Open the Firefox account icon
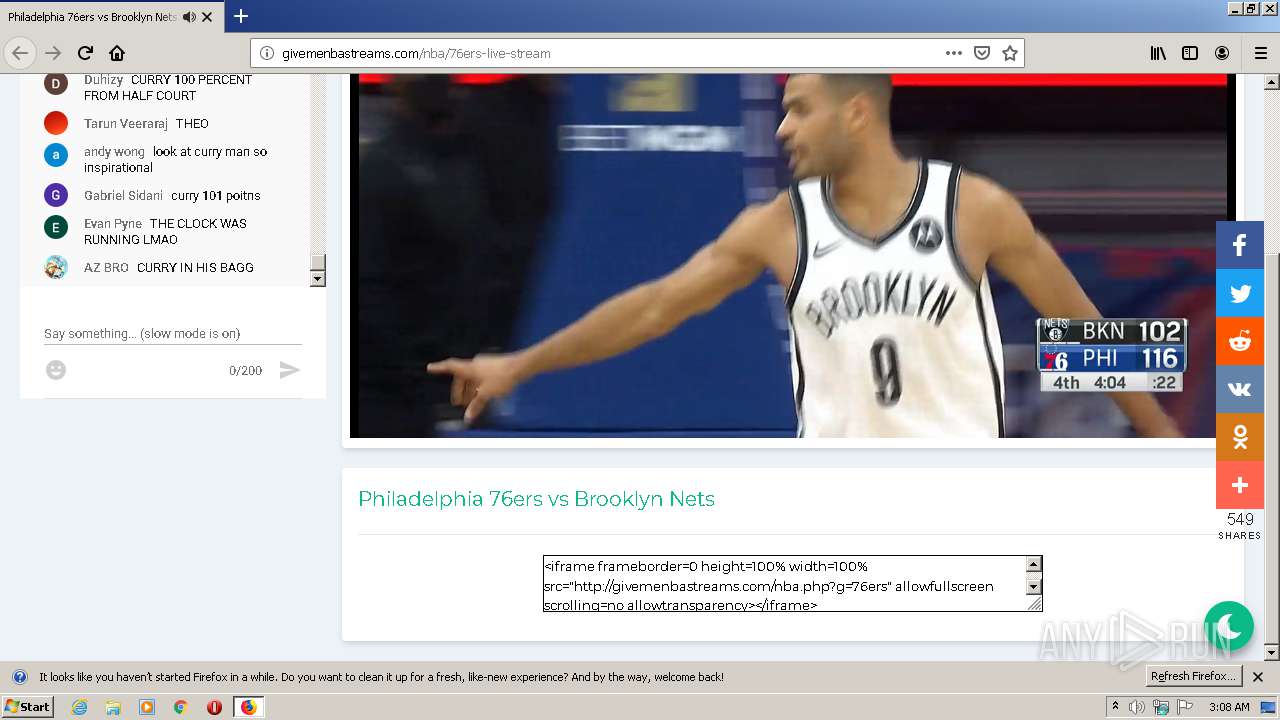1280x720 pixels. click(x=1222, y=53)
